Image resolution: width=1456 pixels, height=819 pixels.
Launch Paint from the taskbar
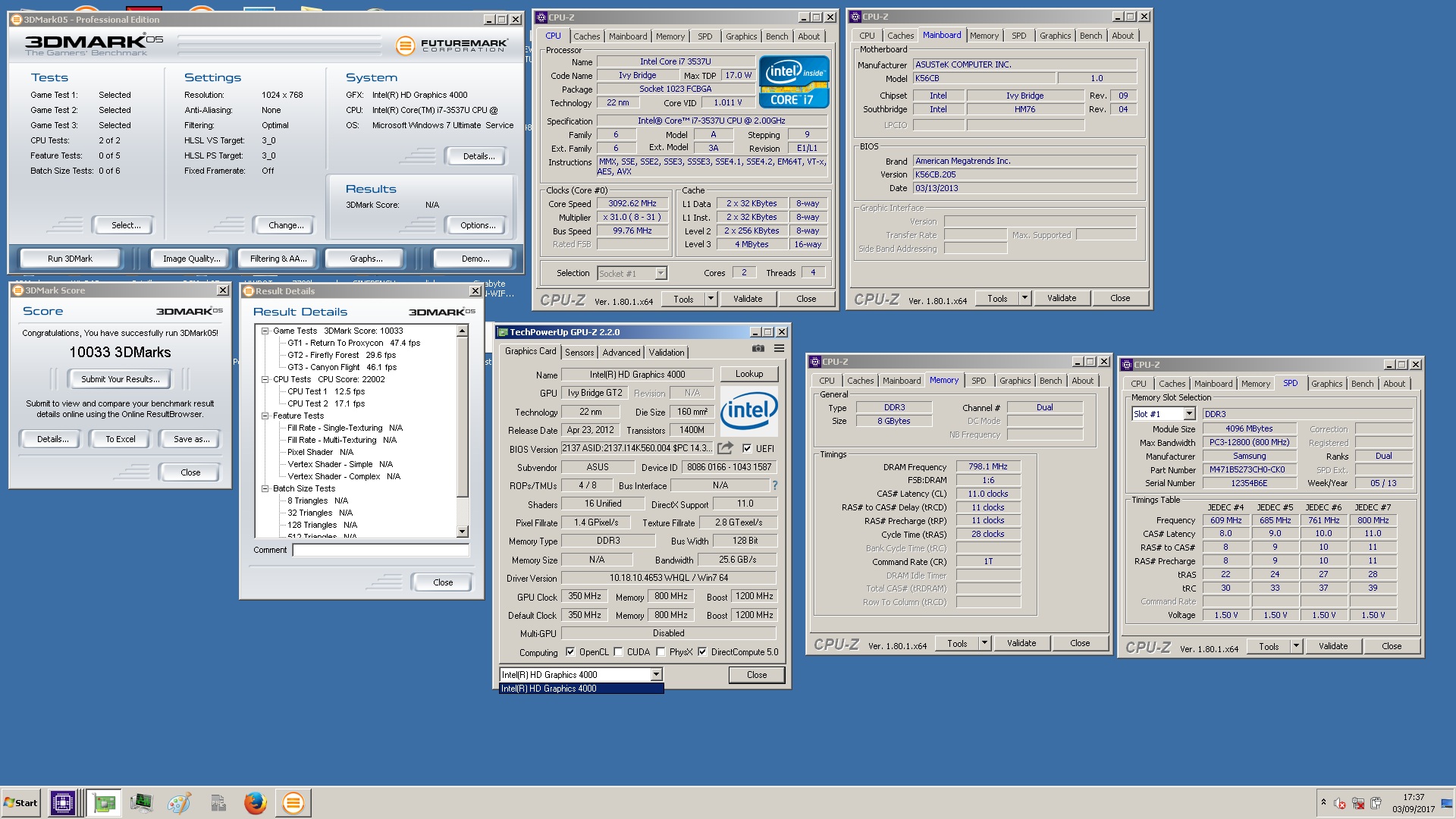click(179, 802)
